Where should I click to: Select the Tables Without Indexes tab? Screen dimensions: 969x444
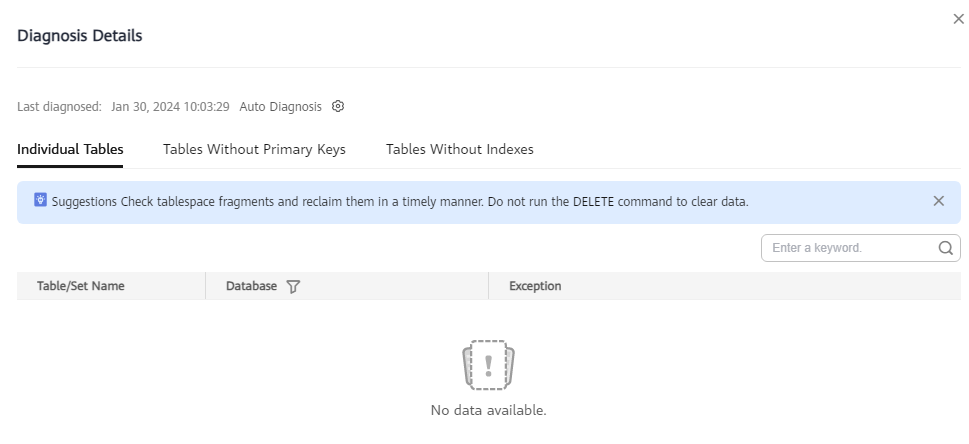pyautogui.click(x=459, y=149)
